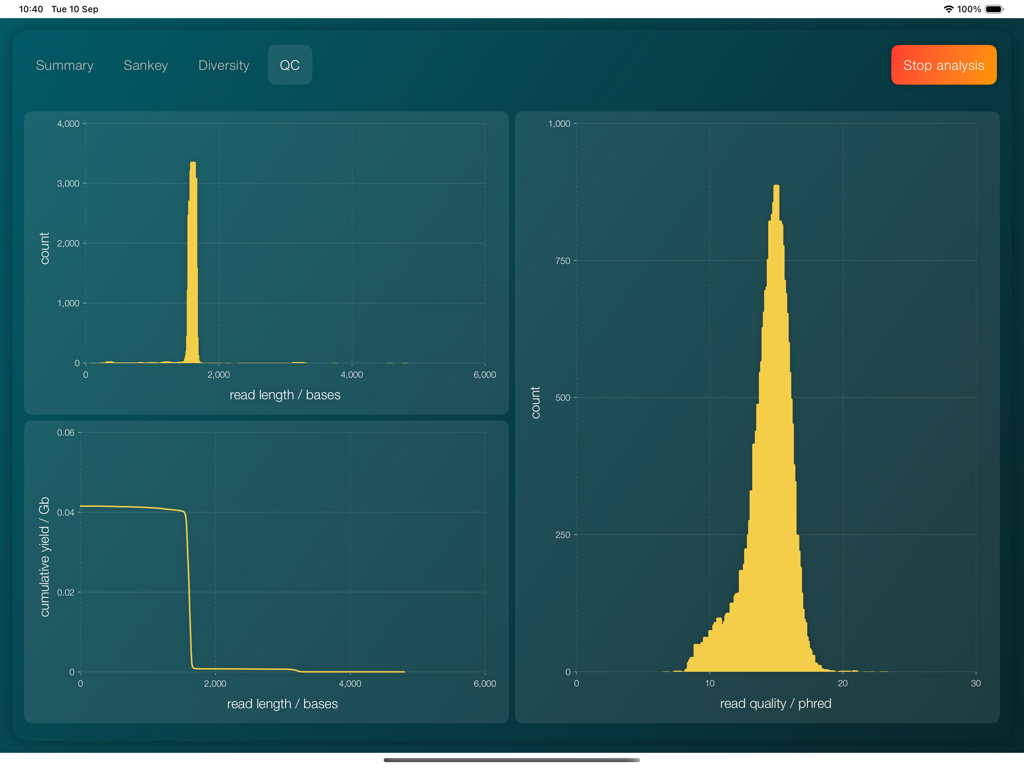Click the cumulative yield / Gb axis label

pyautogui.click(x=44, y=558)
